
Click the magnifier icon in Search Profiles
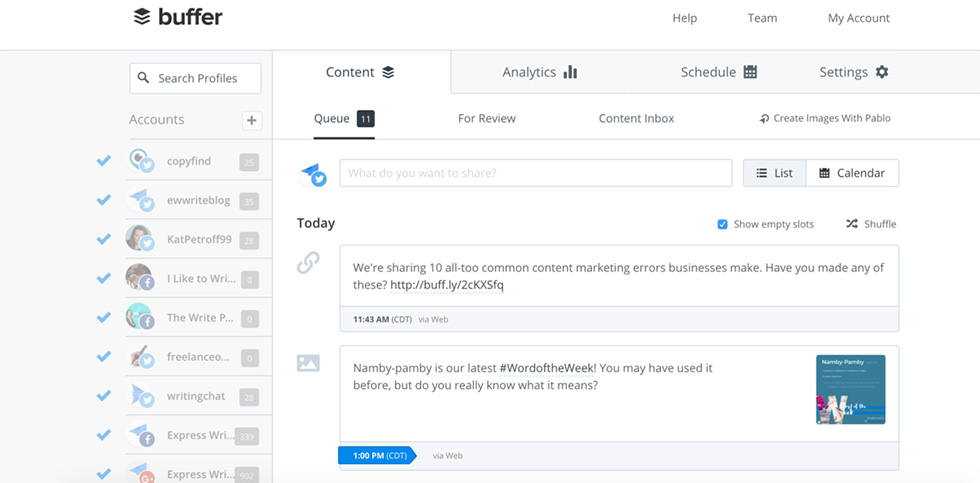143,77
